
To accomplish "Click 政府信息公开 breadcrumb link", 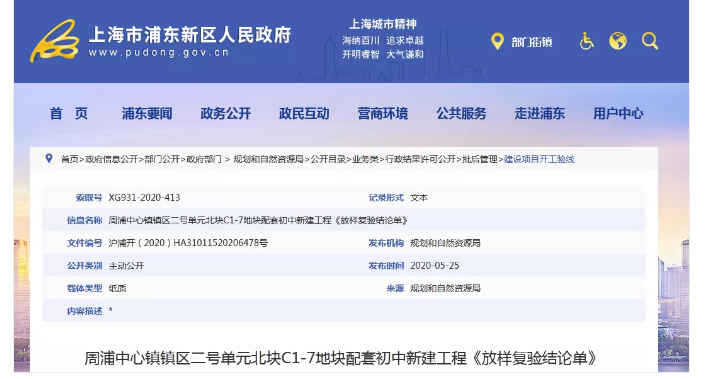I will point(112,159).
